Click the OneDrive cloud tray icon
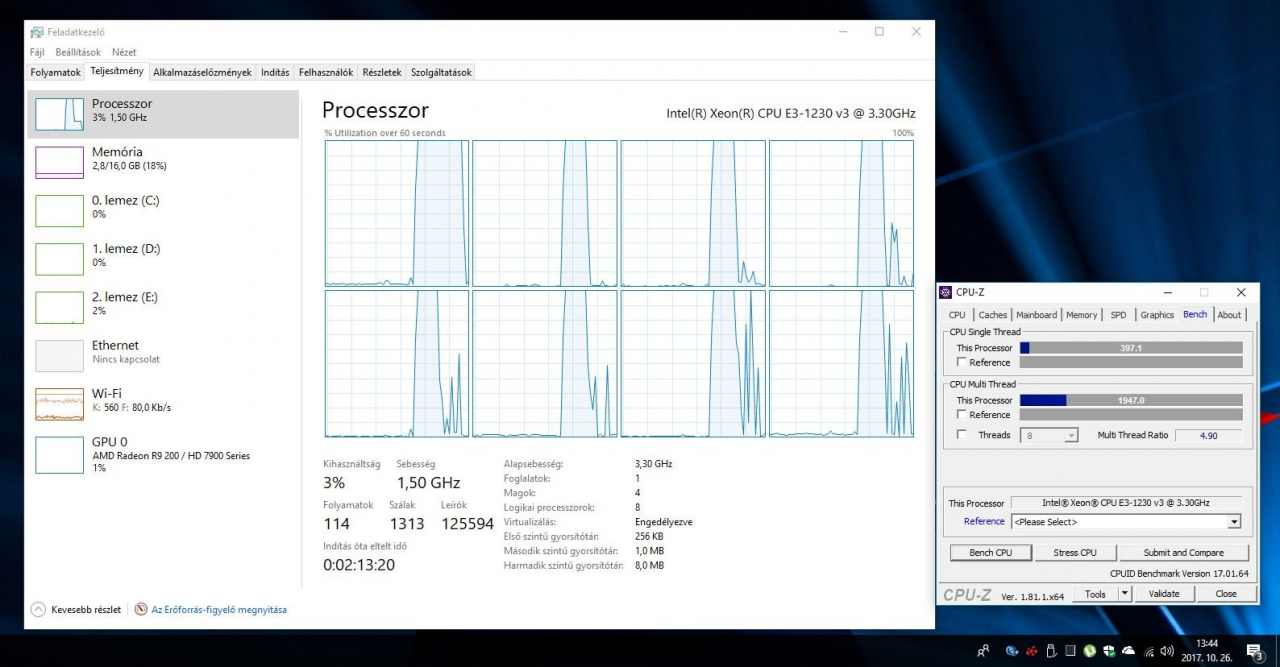 point(1129,651)
